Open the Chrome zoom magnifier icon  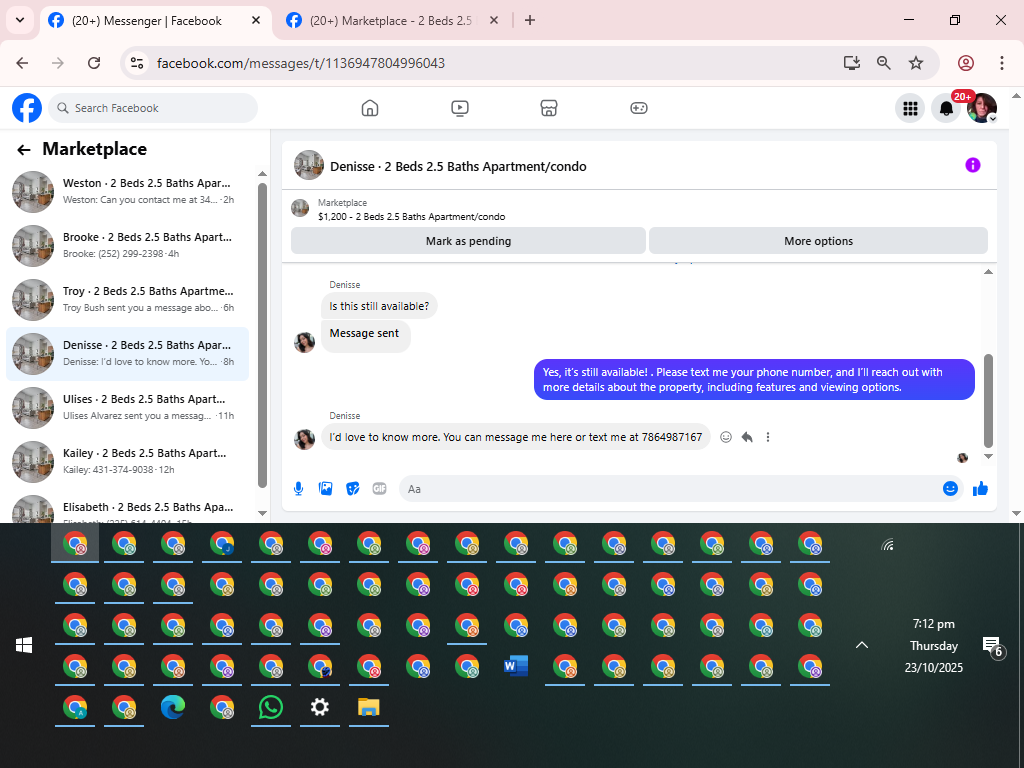884,63
